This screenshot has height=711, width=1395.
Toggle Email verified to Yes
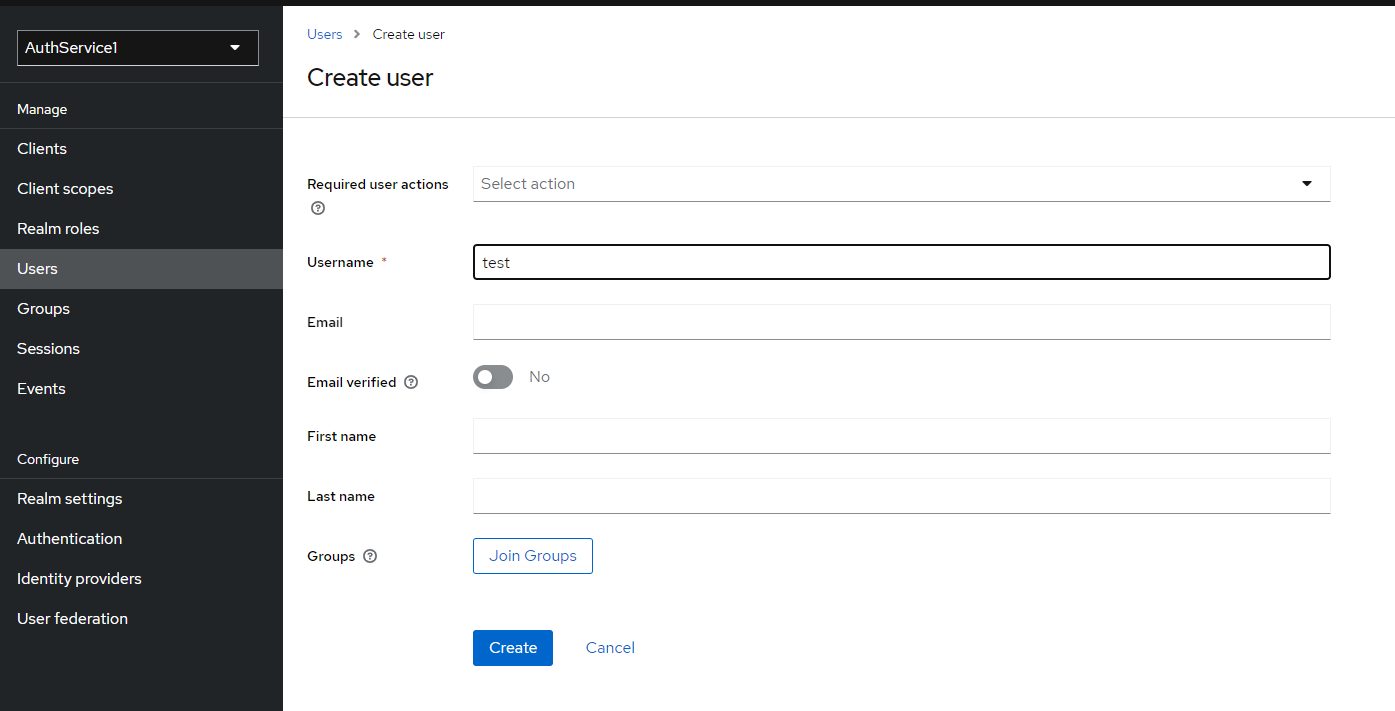[492, 377]
